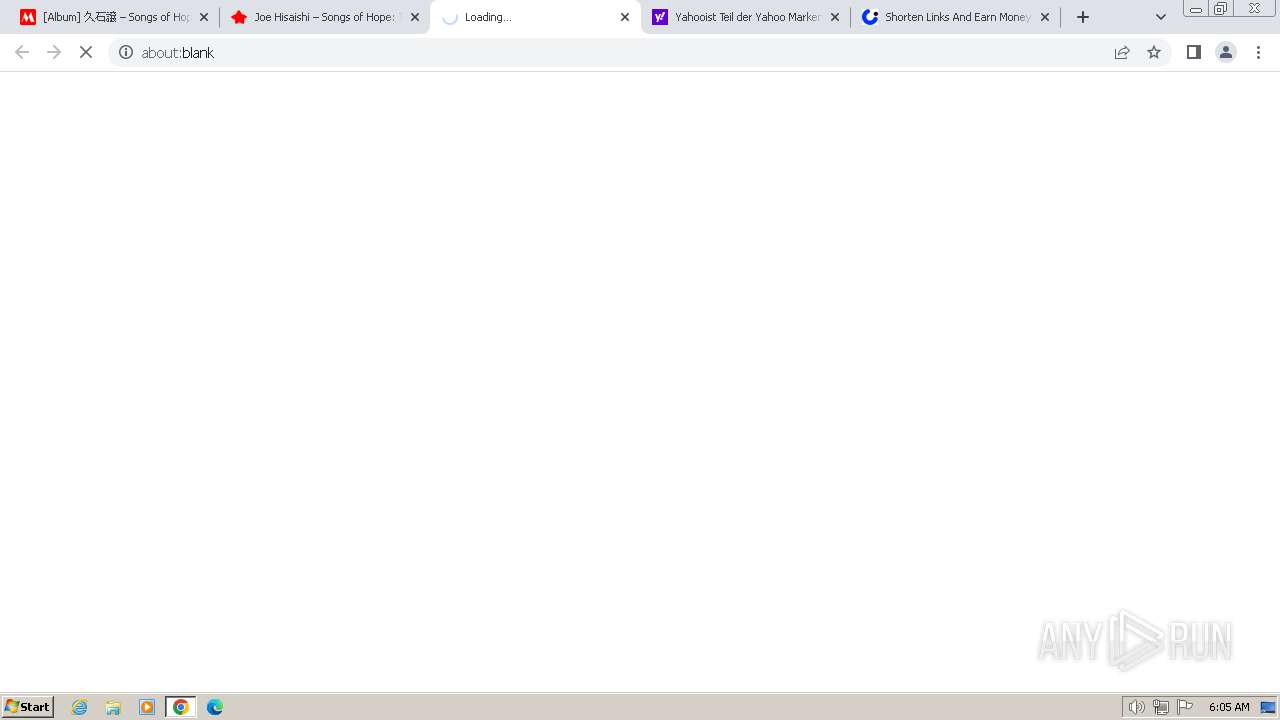
Task: Toggle the browser side panel
Action: tap(1194, 52)
